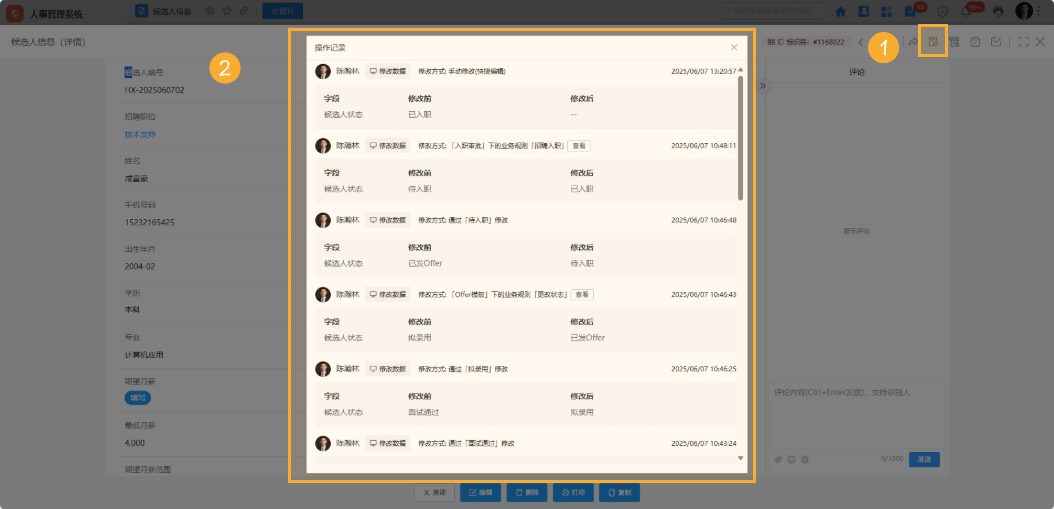Toggle fullscreen for the detail panel

click(x=1024, y=42)
